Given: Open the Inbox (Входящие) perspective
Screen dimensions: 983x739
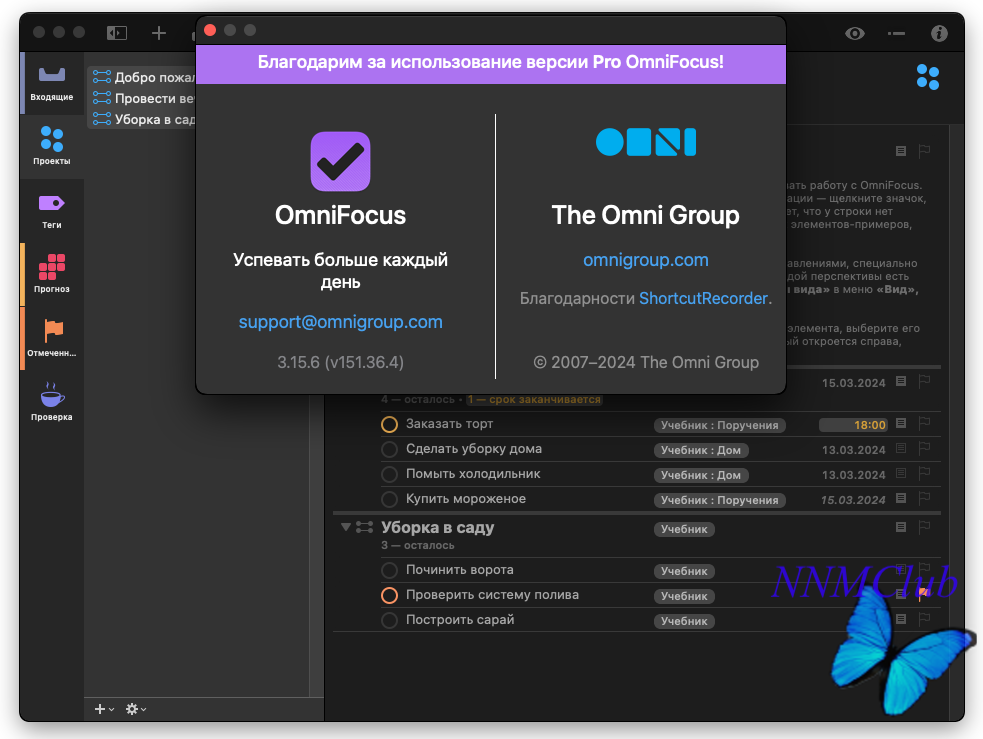Looking at the screenshot, I should (51, 83).
